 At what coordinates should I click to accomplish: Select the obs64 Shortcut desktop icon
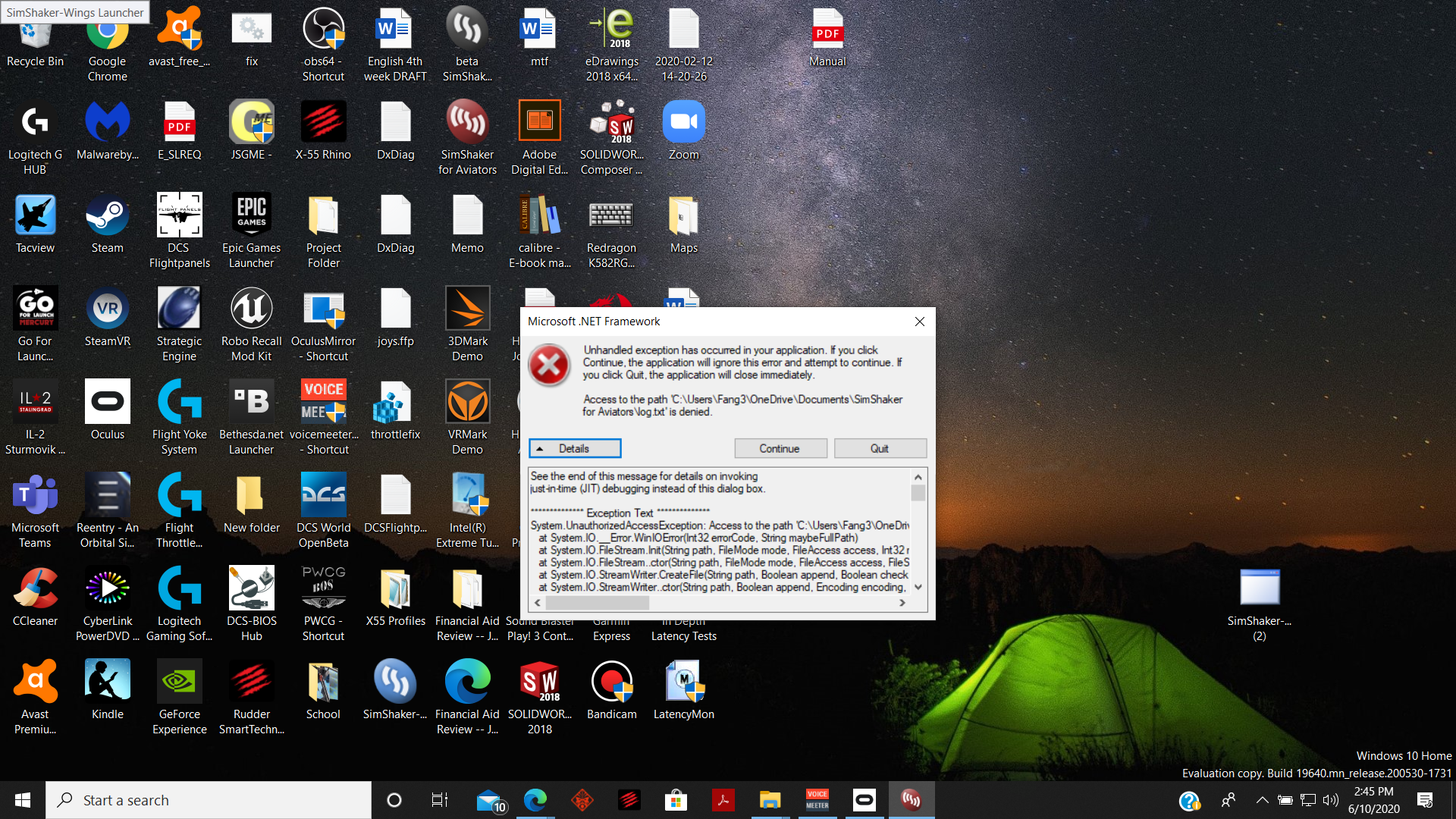tap(323, 45)
